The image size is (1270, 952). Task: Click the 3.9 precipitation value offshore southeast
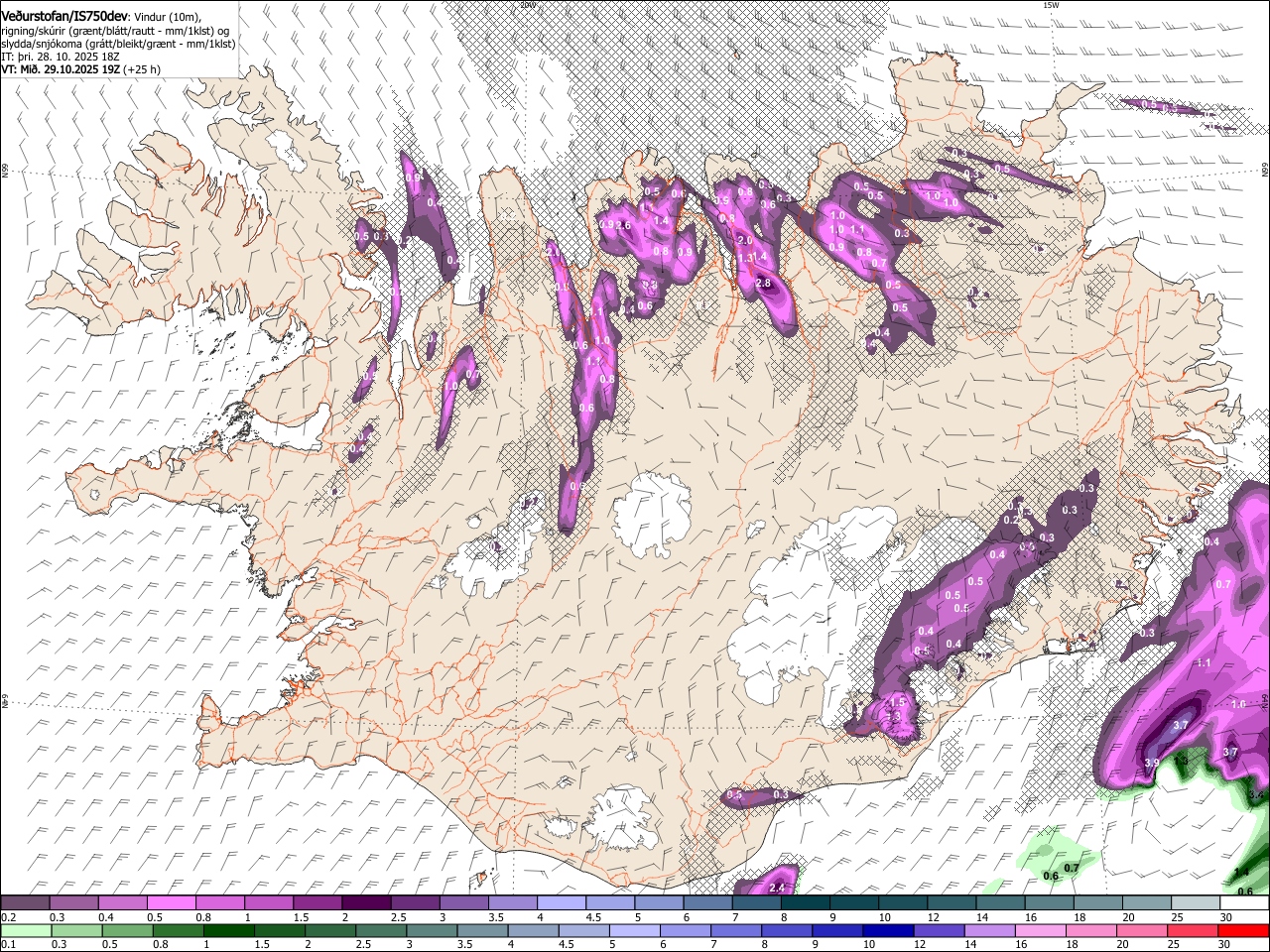click(x=1151, y=763)
